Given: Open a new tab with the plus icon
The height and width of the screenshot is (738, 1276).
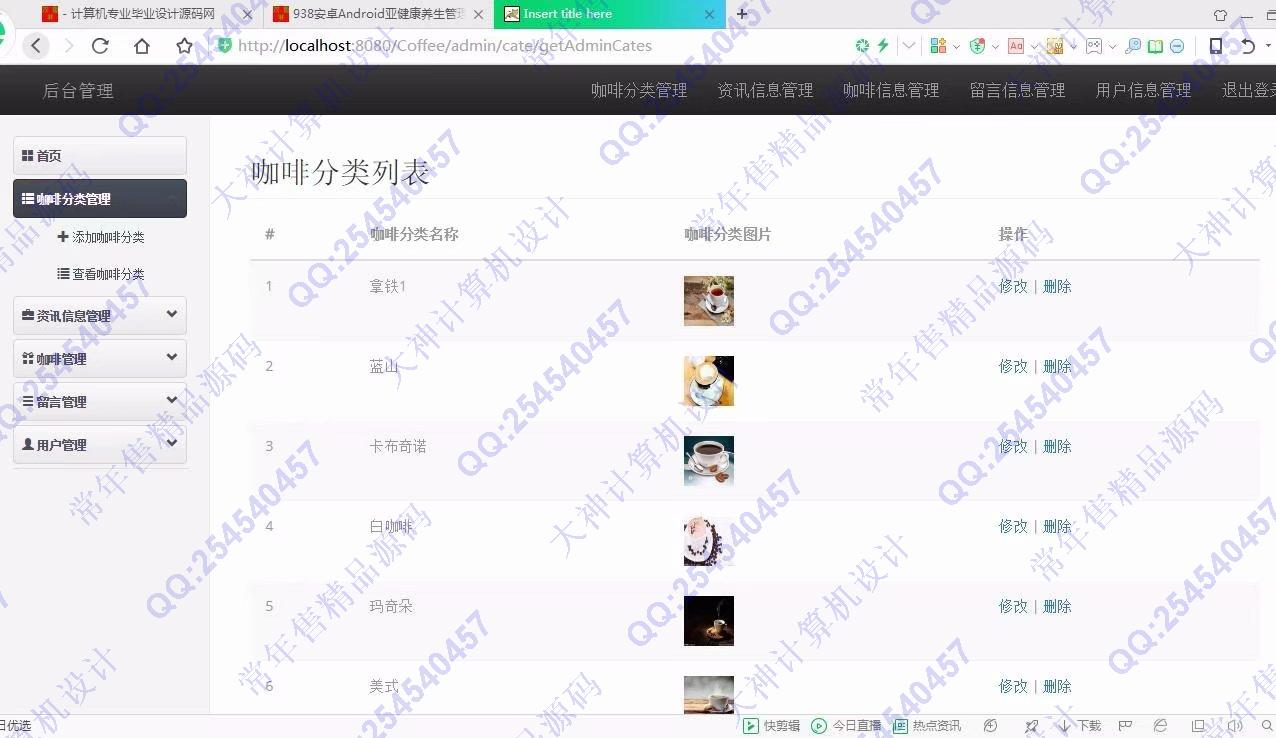Looking at the screenshot, I should click(x=742, y=14).
